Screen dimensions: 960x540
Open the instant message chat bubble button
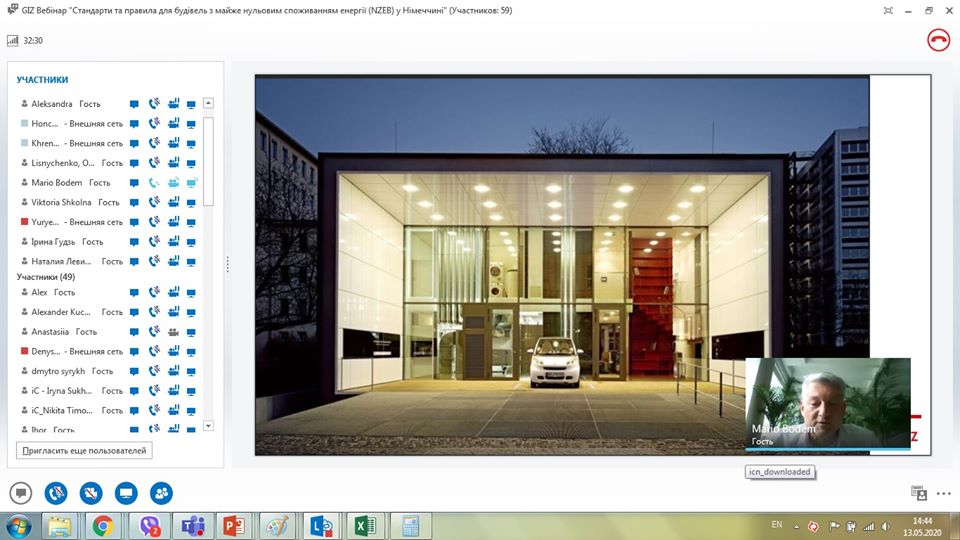pyautogui.click(x=21, y=493)
